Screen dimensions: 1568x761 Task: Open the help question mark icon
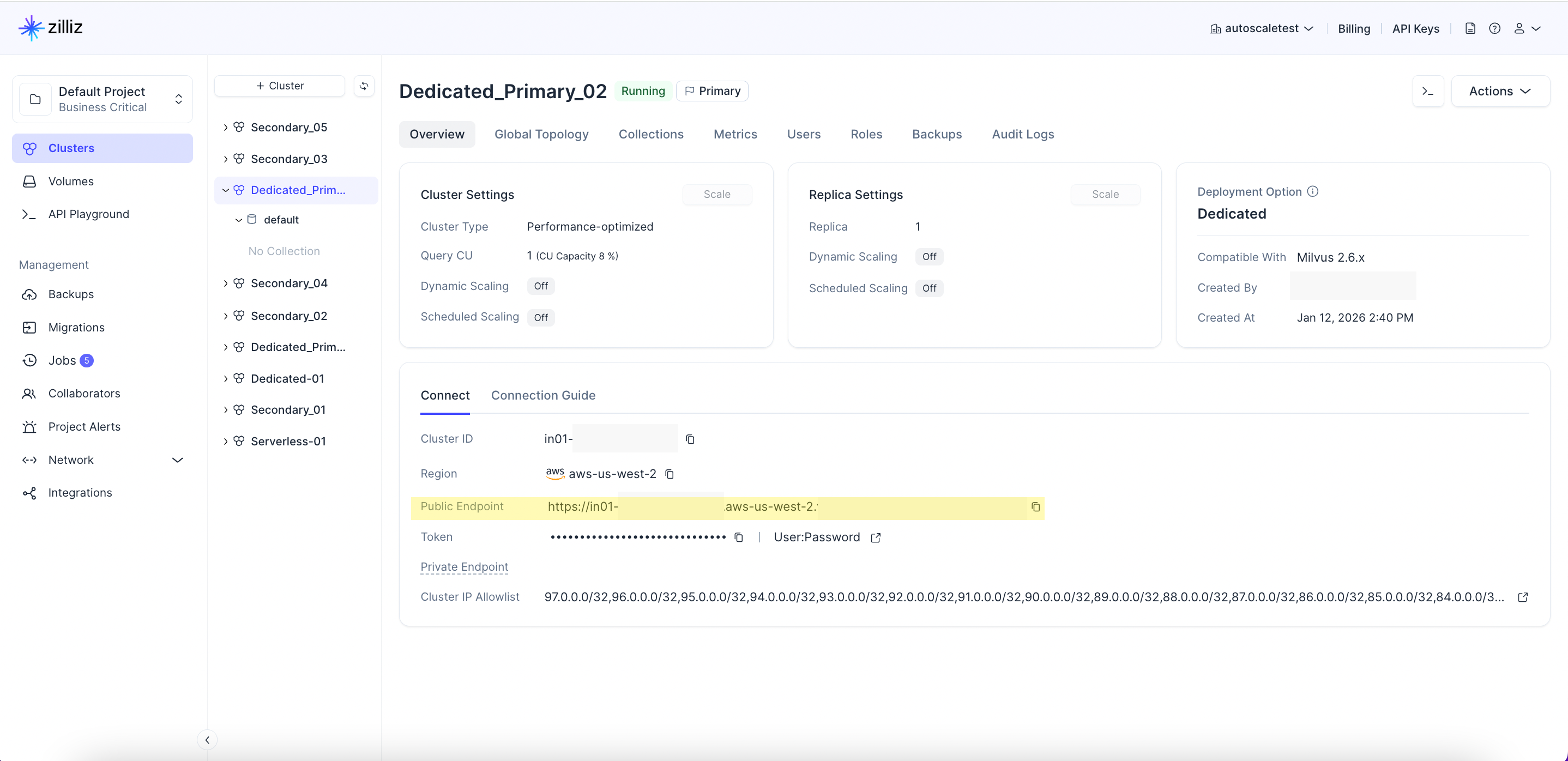coord(1494,28)
